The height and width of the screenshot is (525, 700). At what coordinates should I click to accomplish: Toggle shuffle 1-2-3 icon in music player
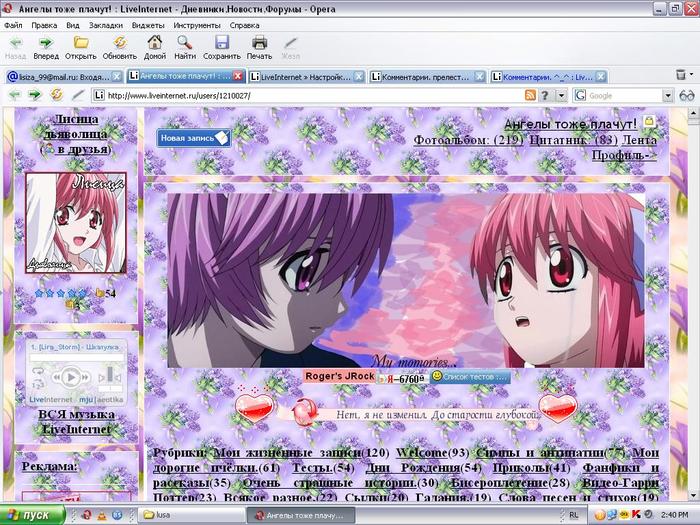(38, 384)
